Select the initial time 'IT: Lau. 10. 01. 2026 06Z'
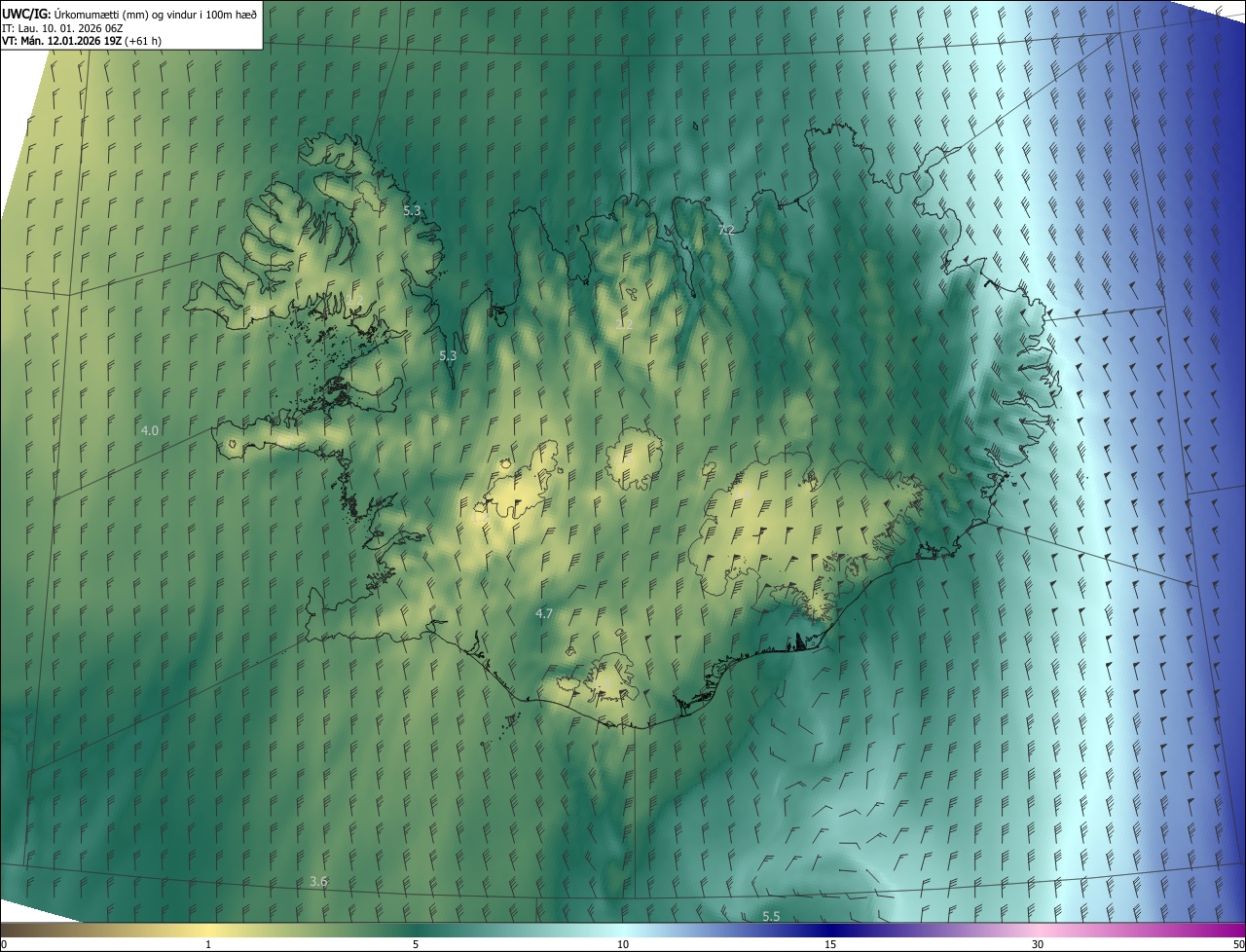Screen dimensions: 1246x952 point(62,27)
